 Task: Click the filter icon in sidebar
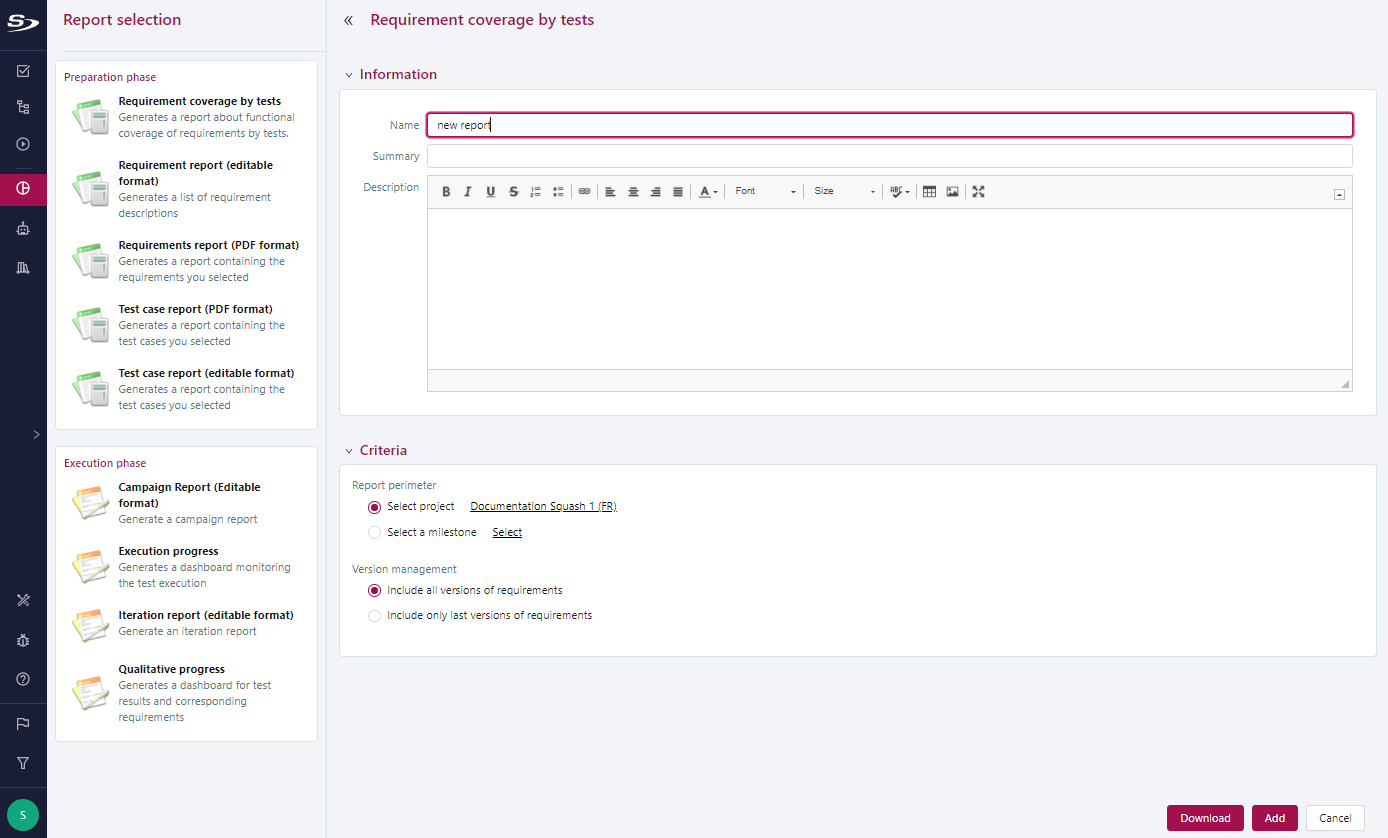pyautogui.click(x=23, y=763)
